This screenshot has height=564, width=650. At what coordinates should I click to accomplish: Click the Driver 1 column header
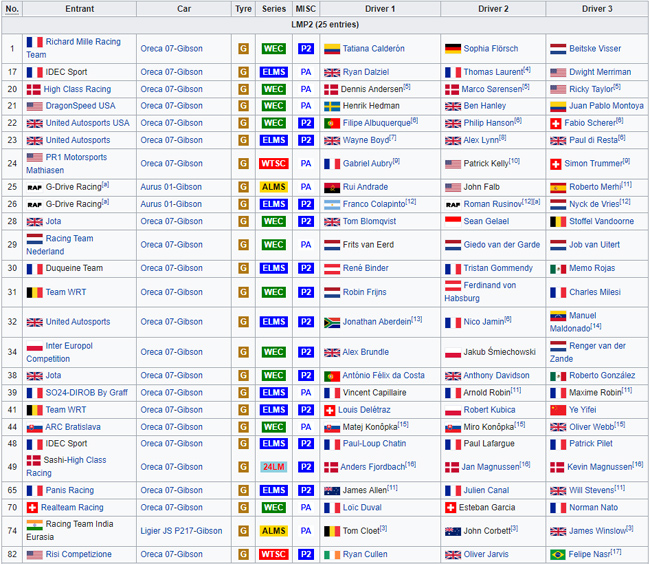point(380,9)
